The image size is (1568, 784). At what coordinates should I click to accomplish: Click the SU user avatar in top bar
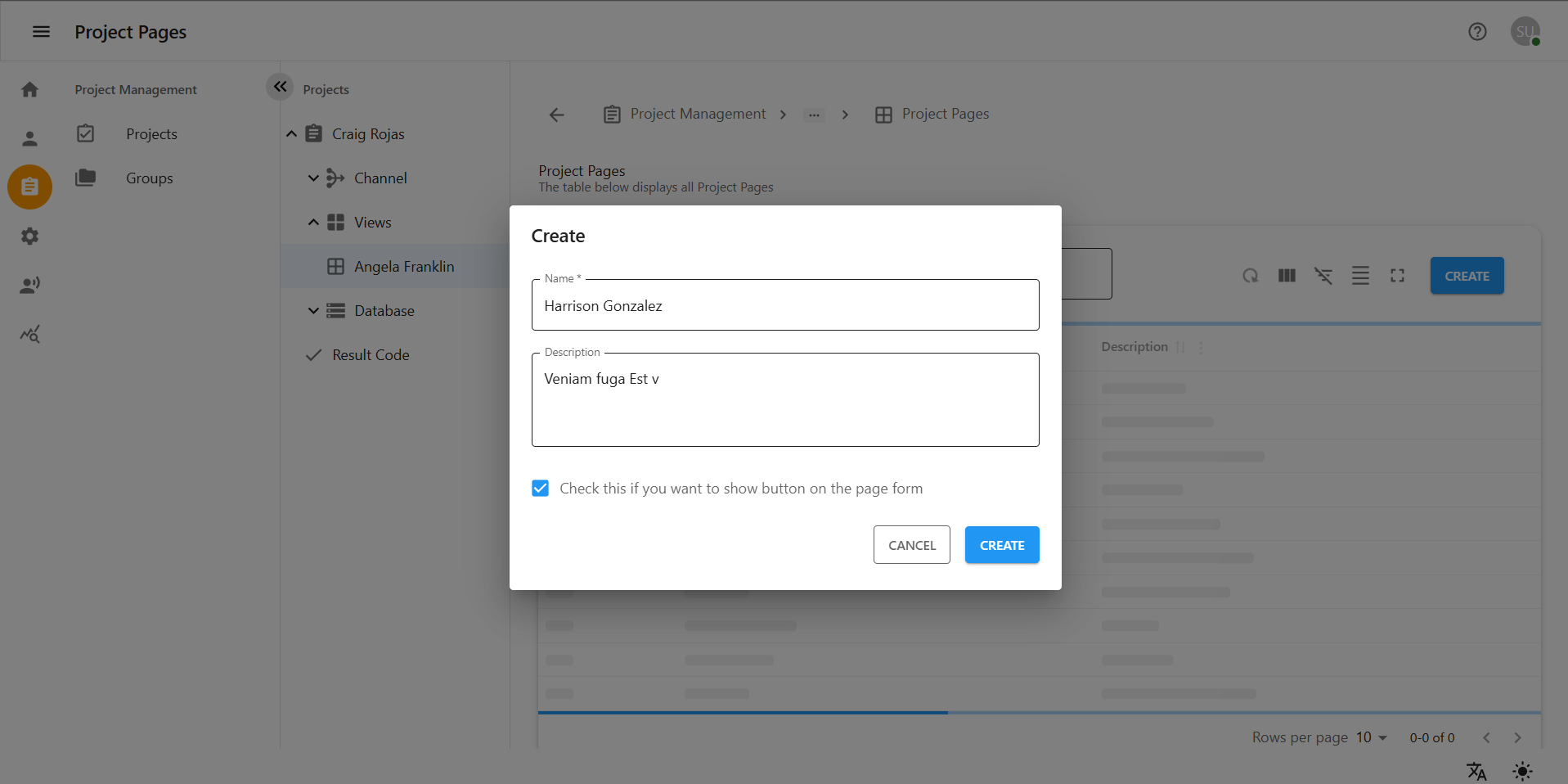tap(1525, 31)
